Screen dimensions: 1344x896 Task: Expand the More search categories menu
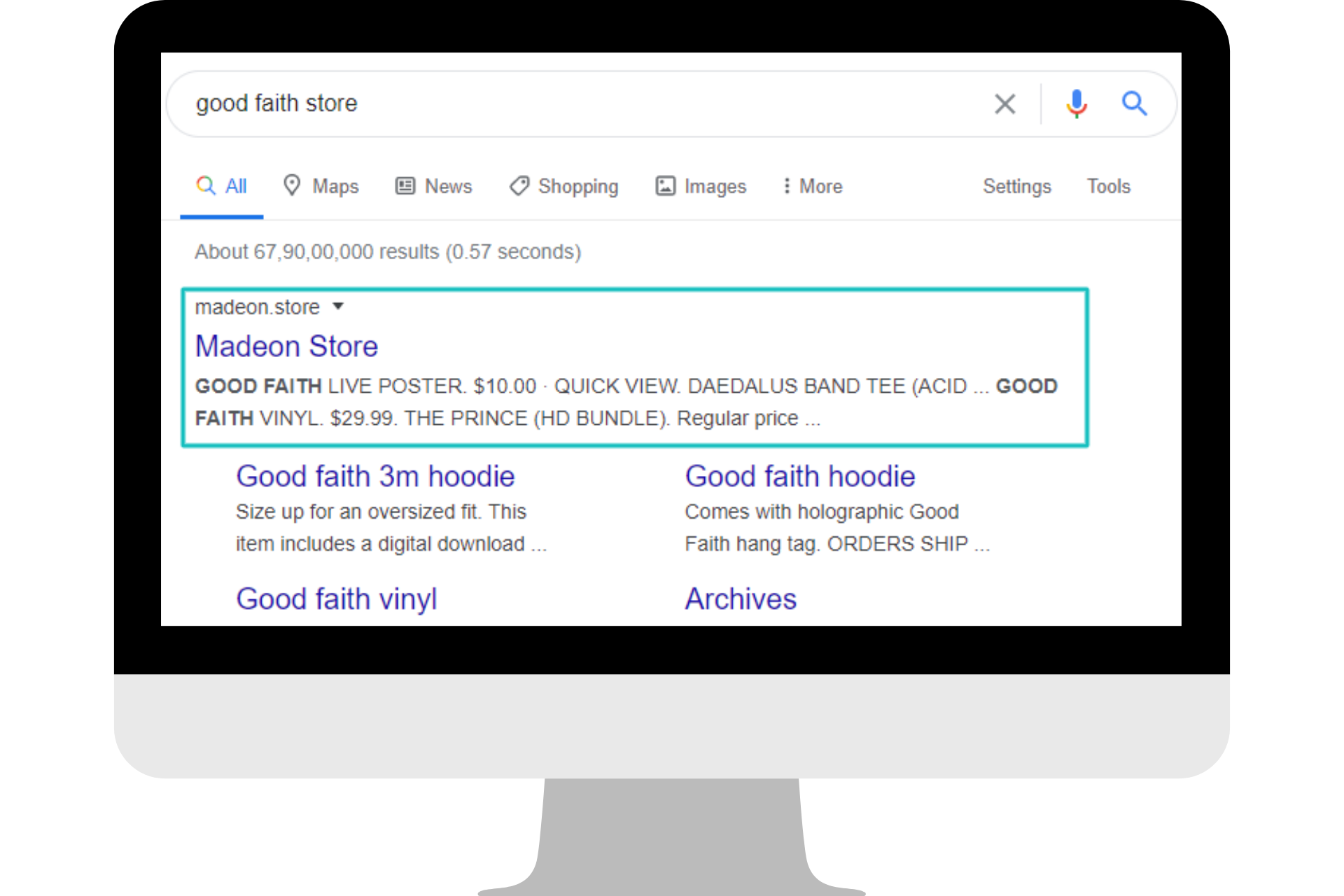tap(813, 186)
